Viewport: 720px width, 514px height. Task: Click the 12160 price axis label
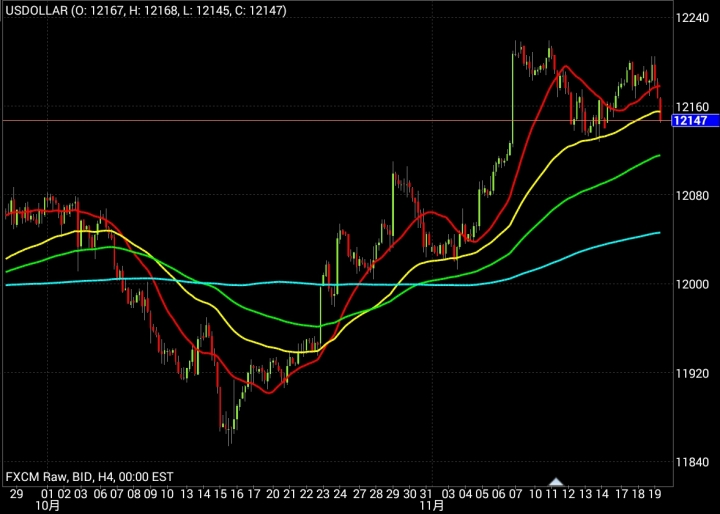tap(692, 107)
